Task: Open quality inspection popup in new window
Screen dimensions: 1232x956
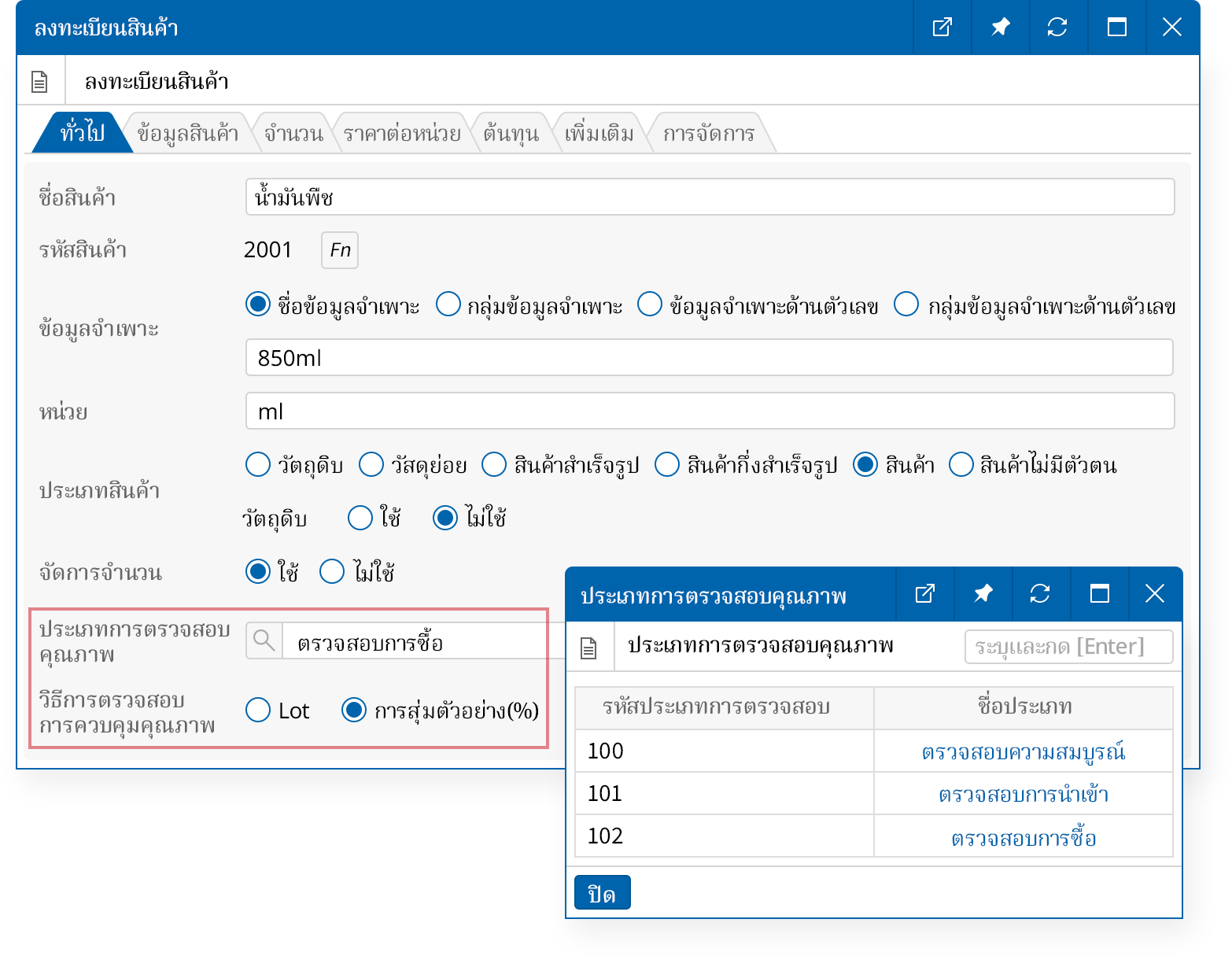Action: pyautogui.click(x=924, y=594)
